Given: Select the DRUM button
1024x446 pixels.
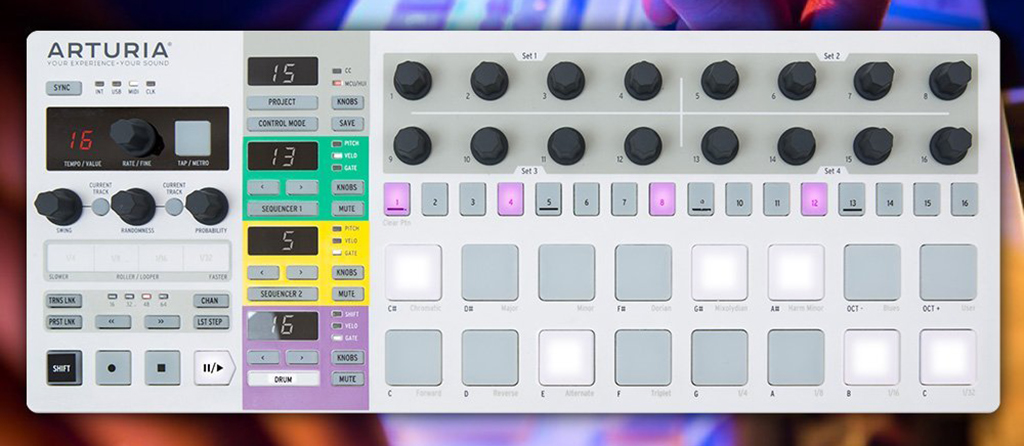Looking at the screenshot, I should 283,379.
